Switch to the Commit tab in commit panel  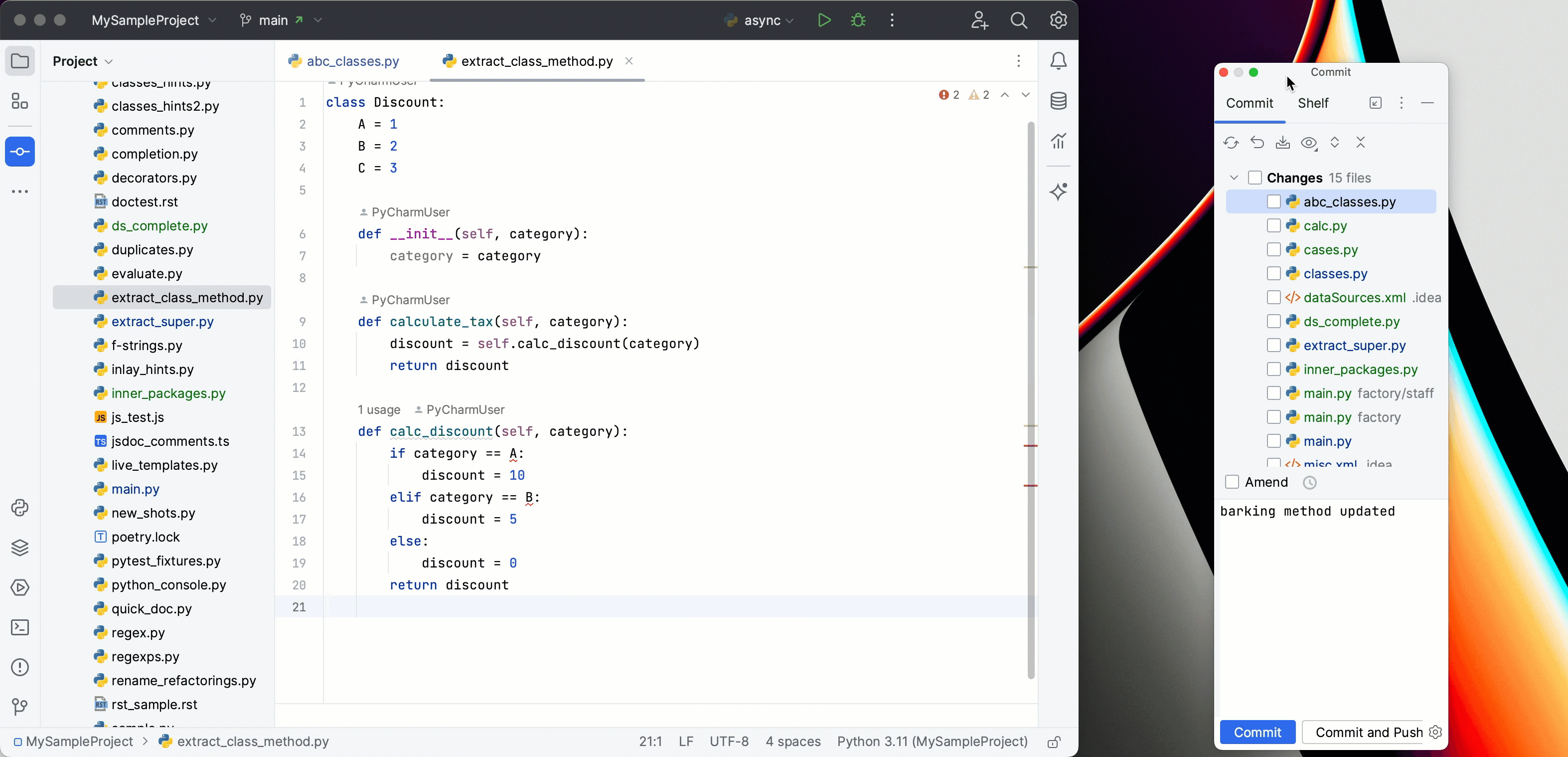pos(1250,104)
